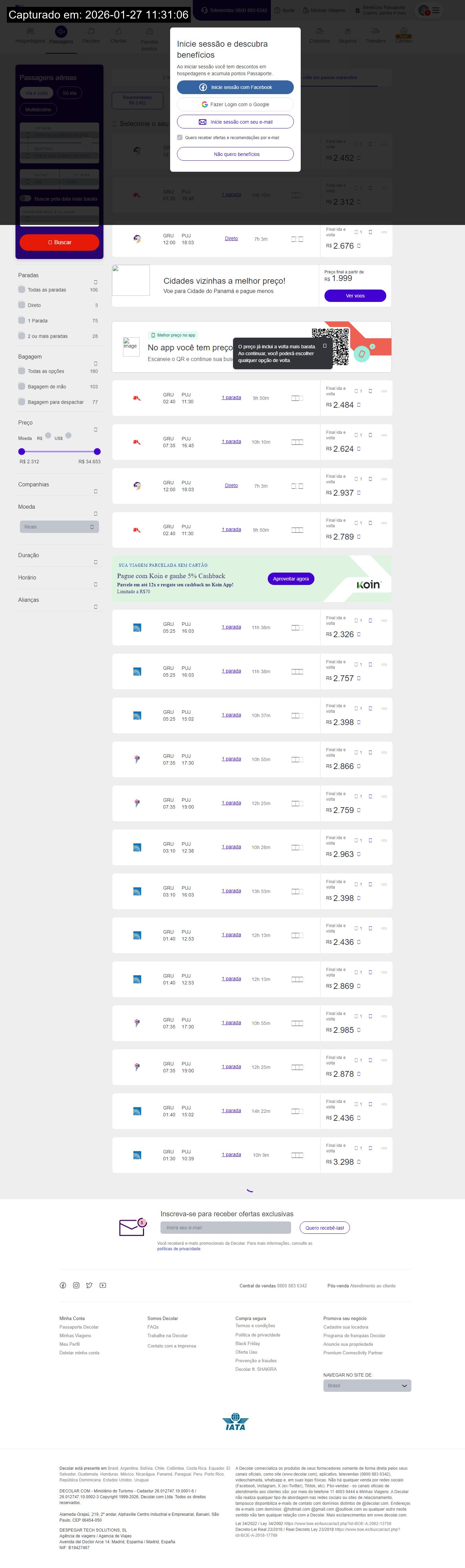Click the newsletter e-mail input field
Viewport: 465px width, 1568px height.
225,1227
